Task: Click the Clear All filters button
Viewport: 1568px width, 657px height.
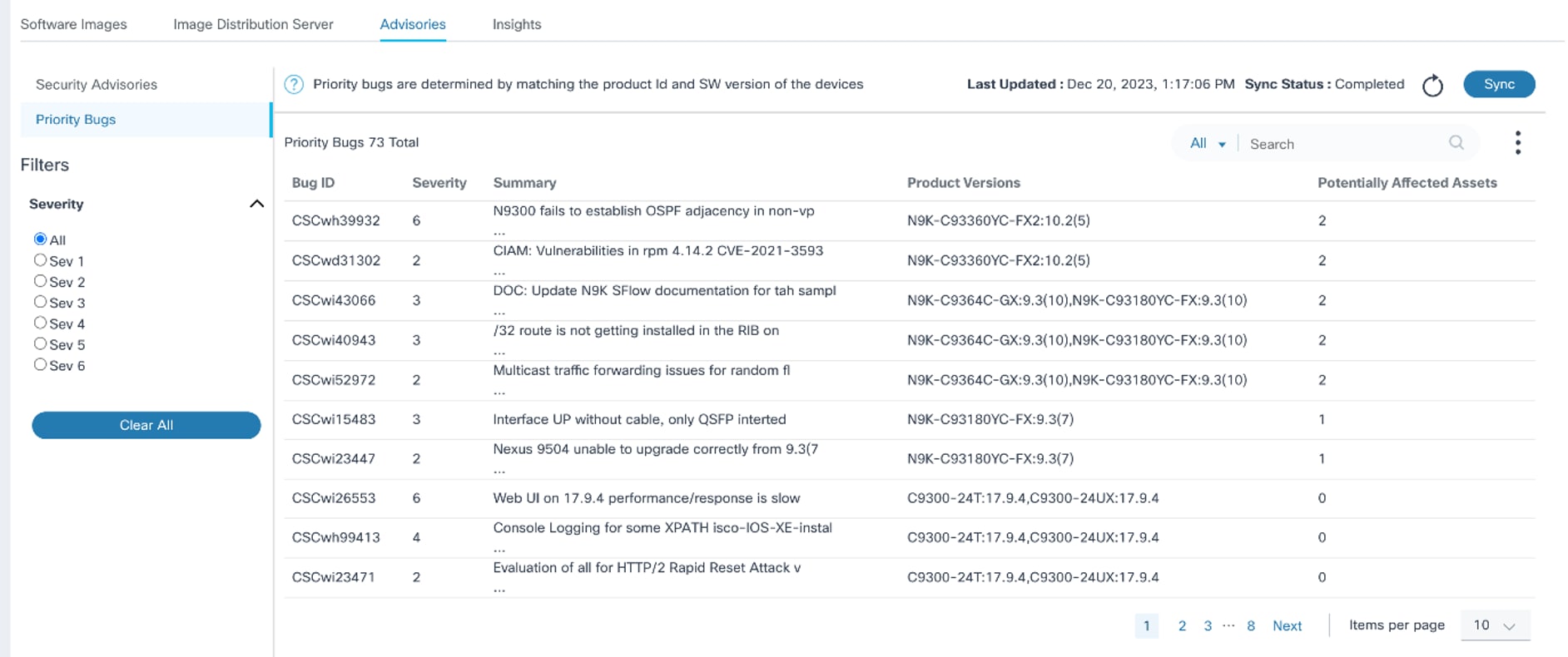Action: (146, 425)
